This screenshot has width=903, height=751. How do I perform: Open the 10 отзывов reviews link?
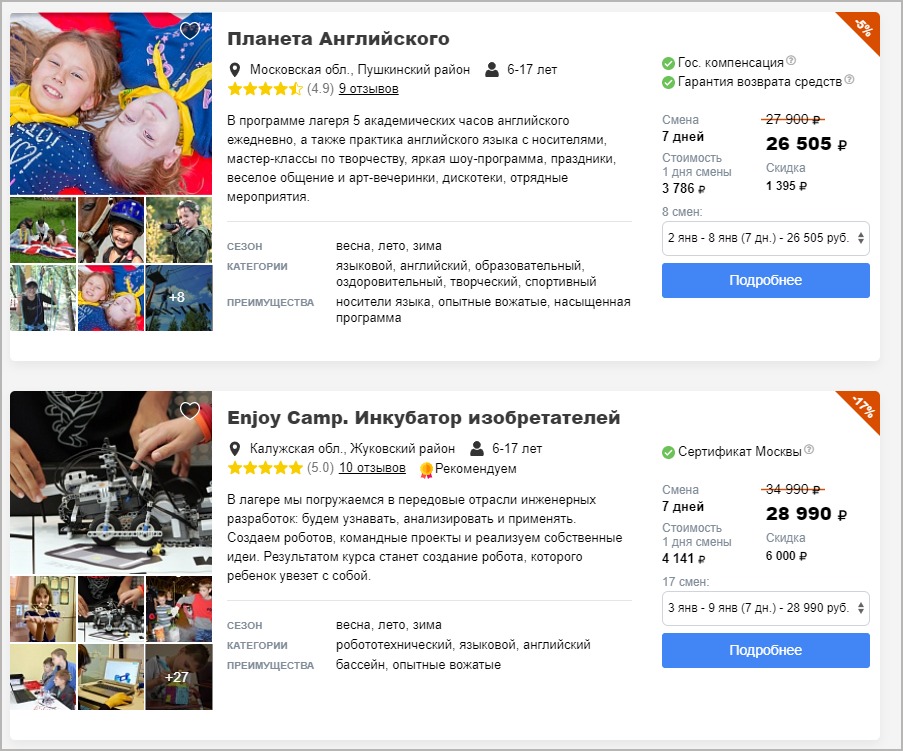click(x=372, y=468)
